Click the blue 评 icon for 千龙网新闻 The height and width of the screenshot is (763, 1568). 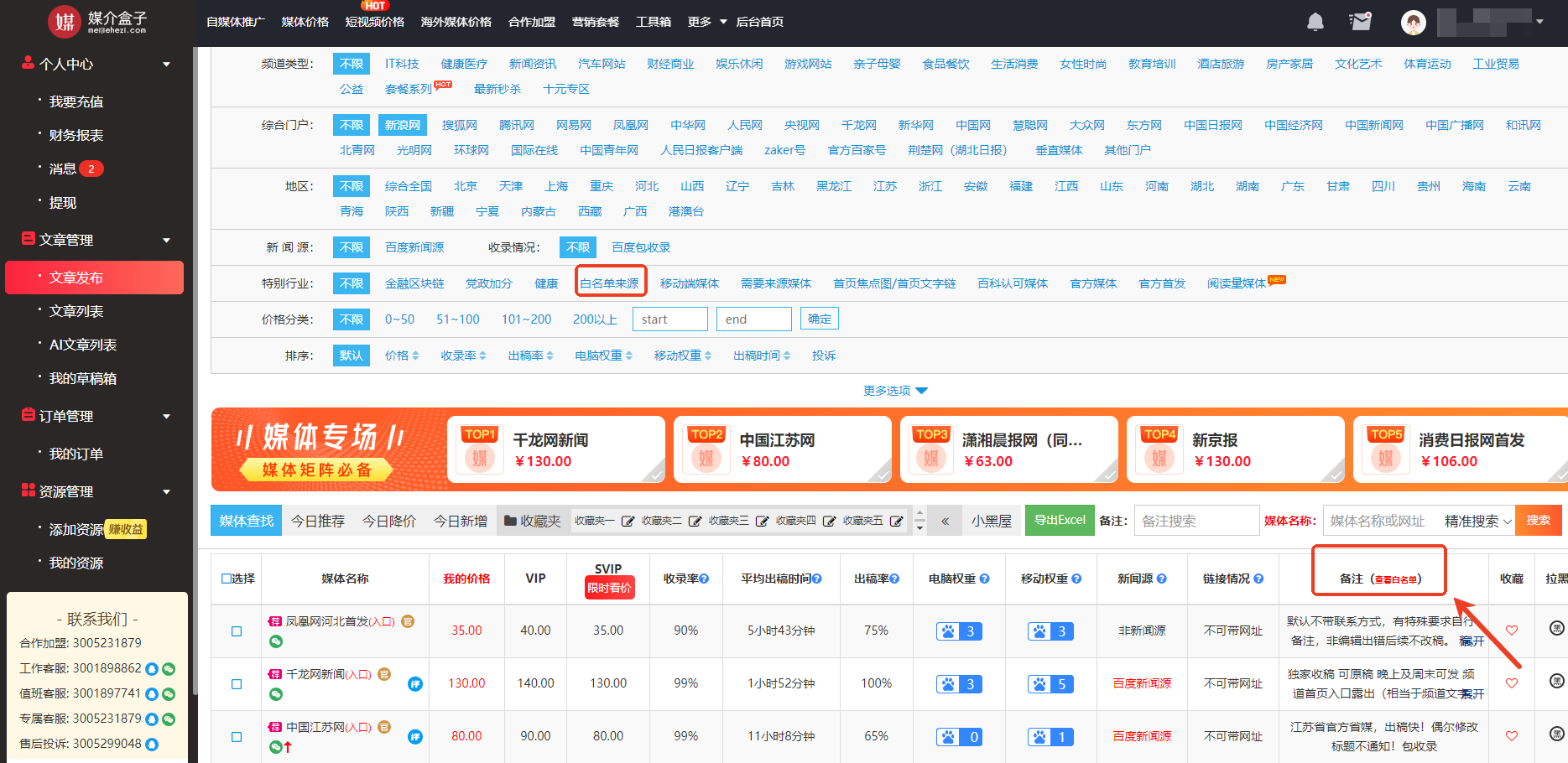tap(414, 684)
